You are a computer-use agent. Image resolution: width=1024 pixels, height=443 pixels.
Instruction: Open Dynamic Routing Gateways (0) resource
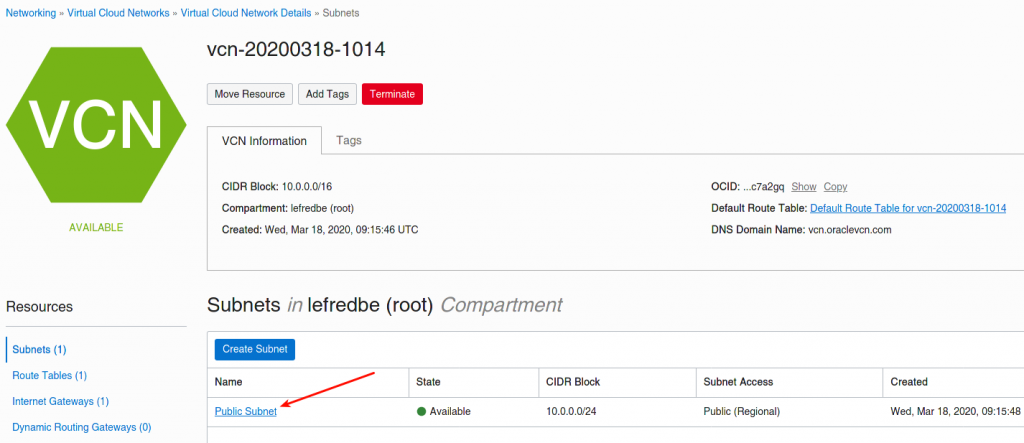pyautogui.click(x=82, y=427)
